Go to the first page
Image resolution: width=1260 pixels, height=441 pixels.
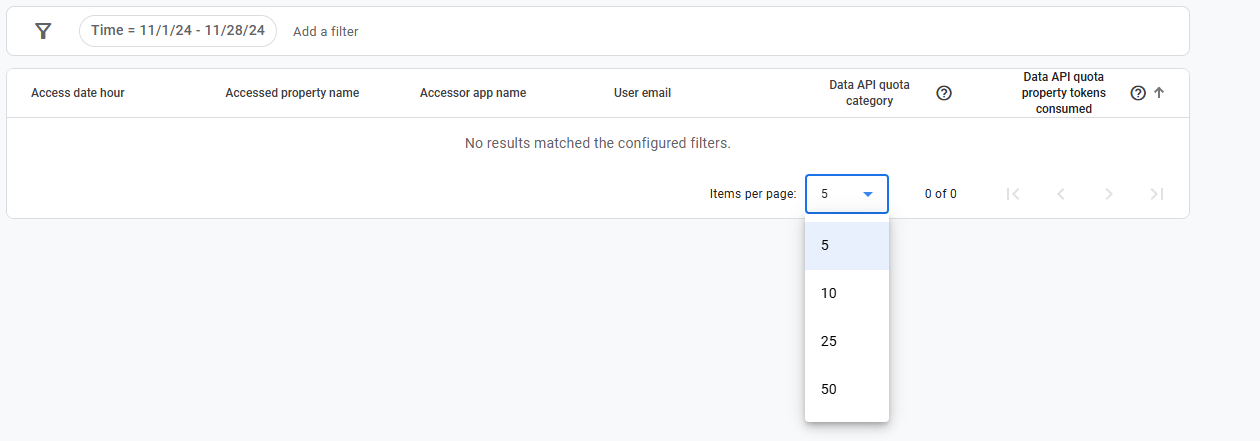point(1013,194)
